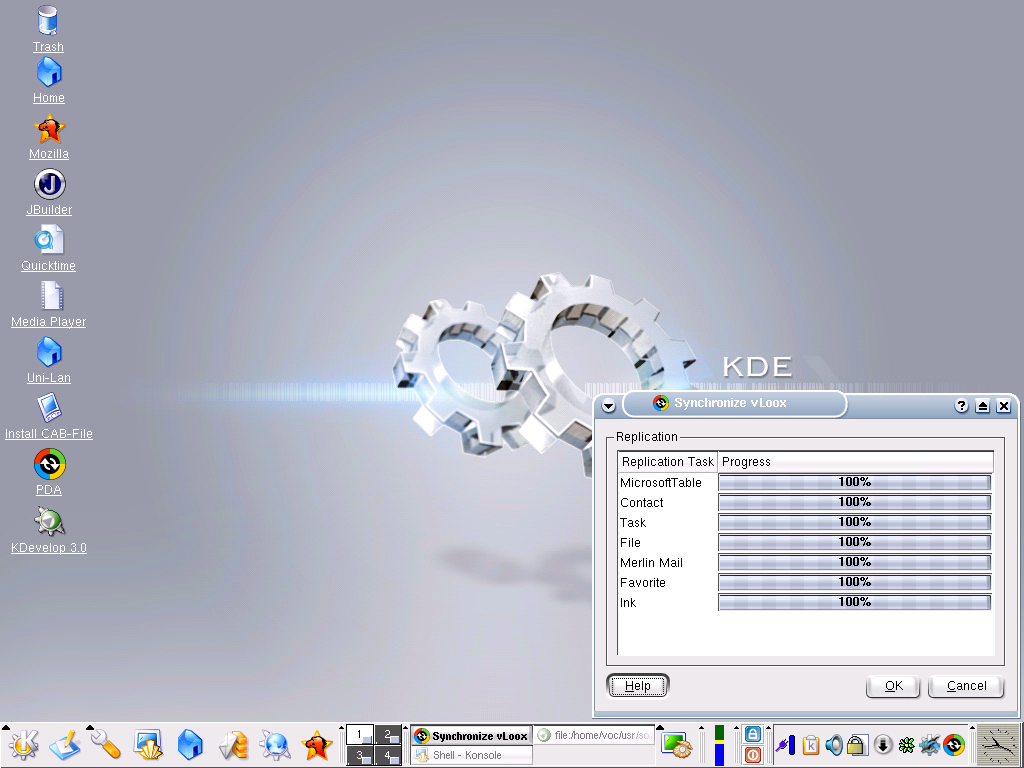Open the Home folder desktop icon

coord(48,80)
